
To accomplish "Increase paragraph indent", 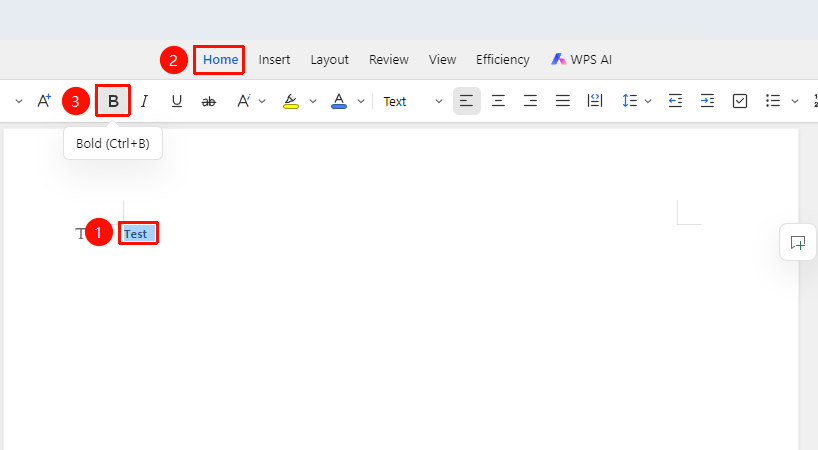I will coord(707,101).
